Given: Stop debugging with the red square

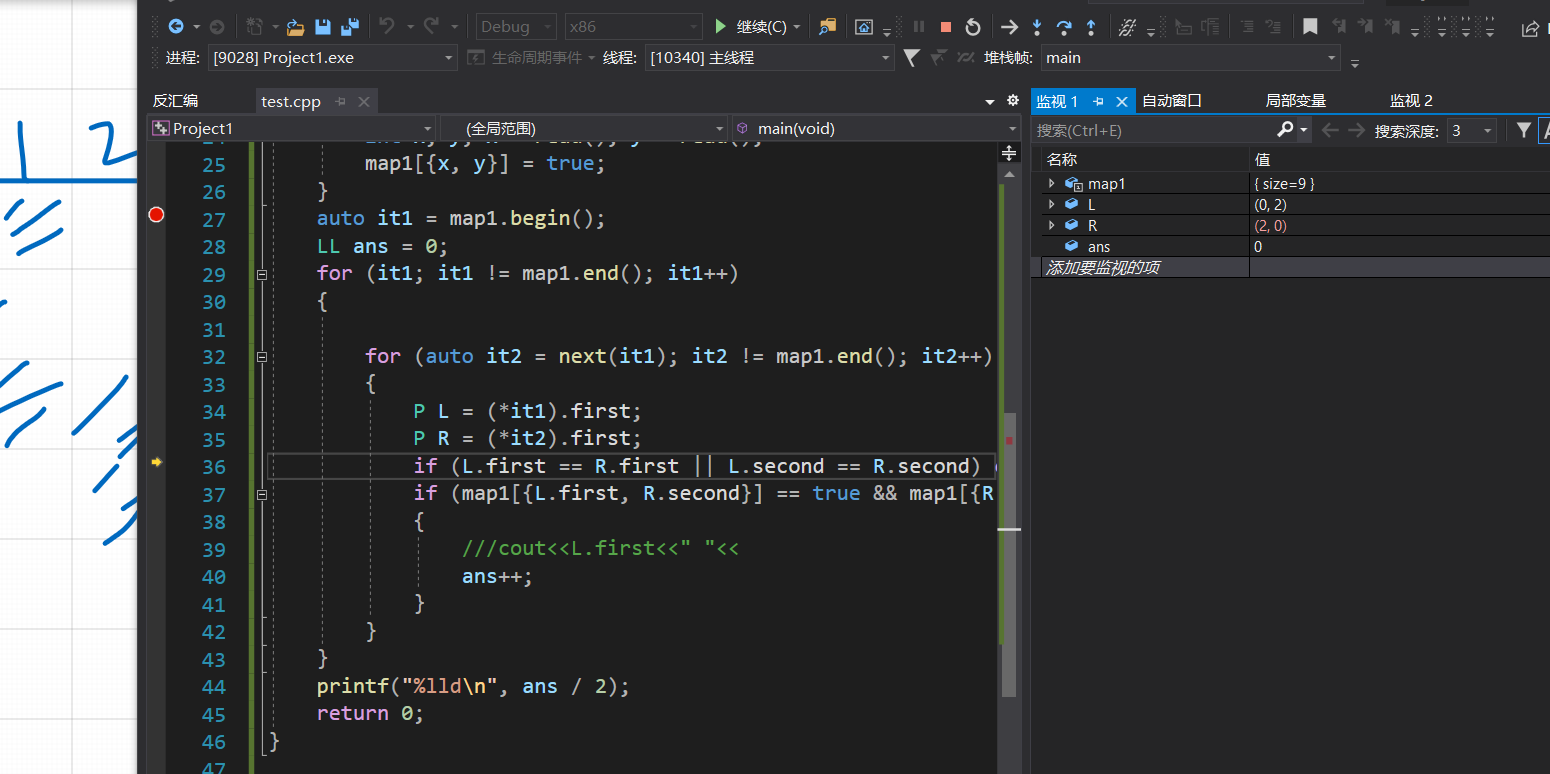Looking at the screenshot, I should point(945,27).
